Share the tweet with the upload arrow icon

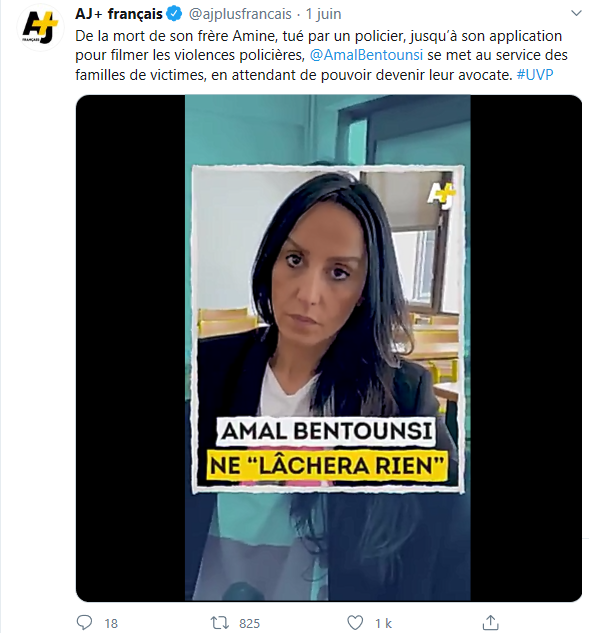pyautogui.click(x=490, y=622)
